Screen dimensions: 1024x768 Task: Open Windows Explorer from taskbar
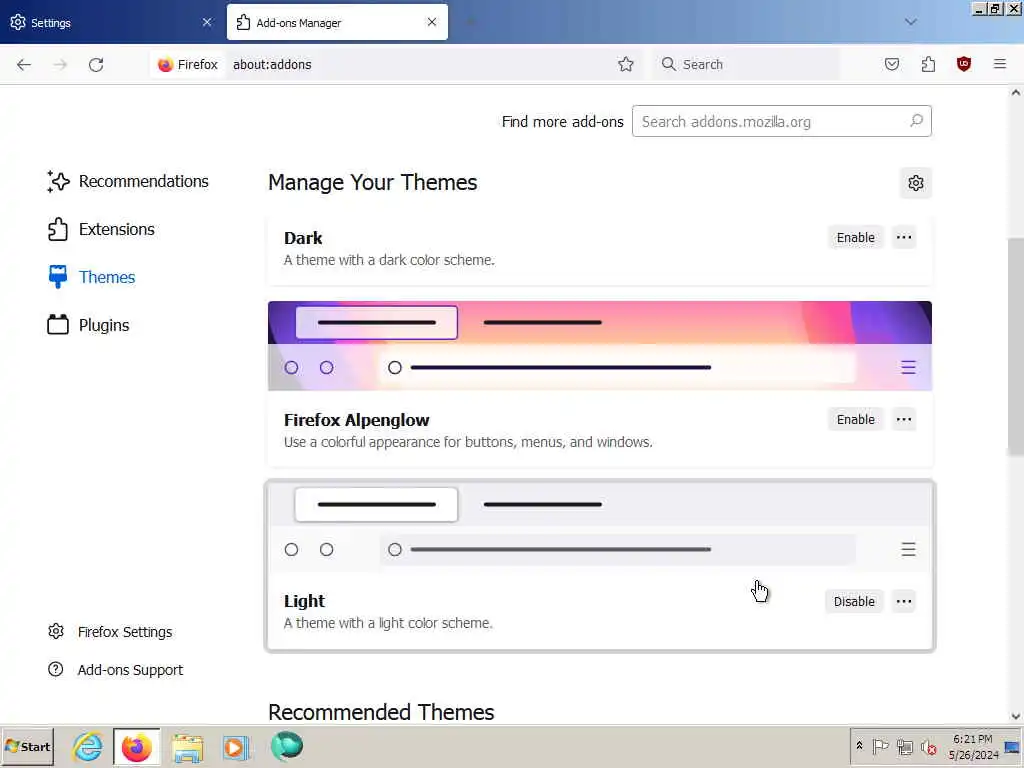[x=187, y=746]
